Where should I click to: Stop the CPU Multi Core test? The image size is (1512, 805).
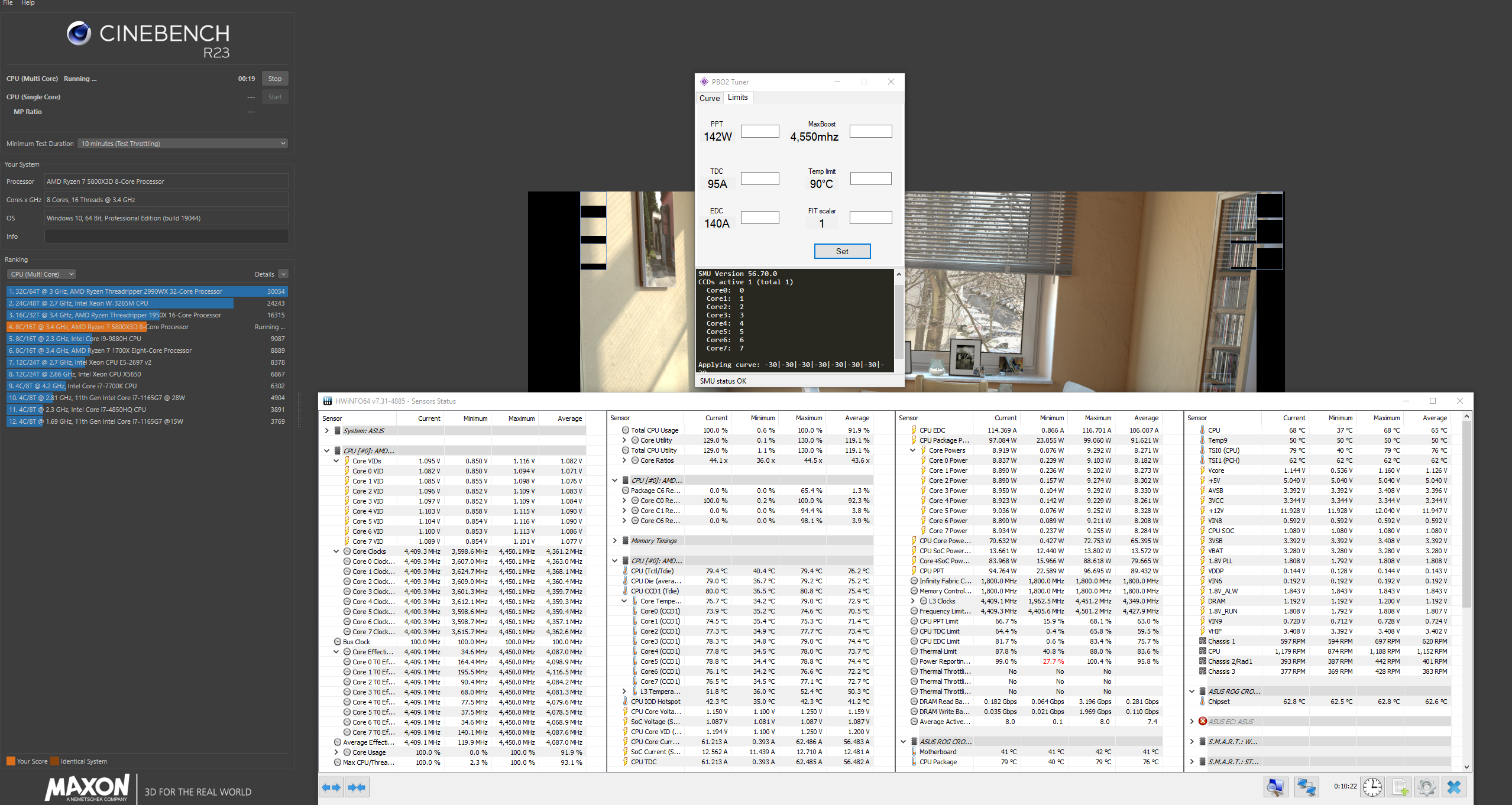[x=275, y=79]
